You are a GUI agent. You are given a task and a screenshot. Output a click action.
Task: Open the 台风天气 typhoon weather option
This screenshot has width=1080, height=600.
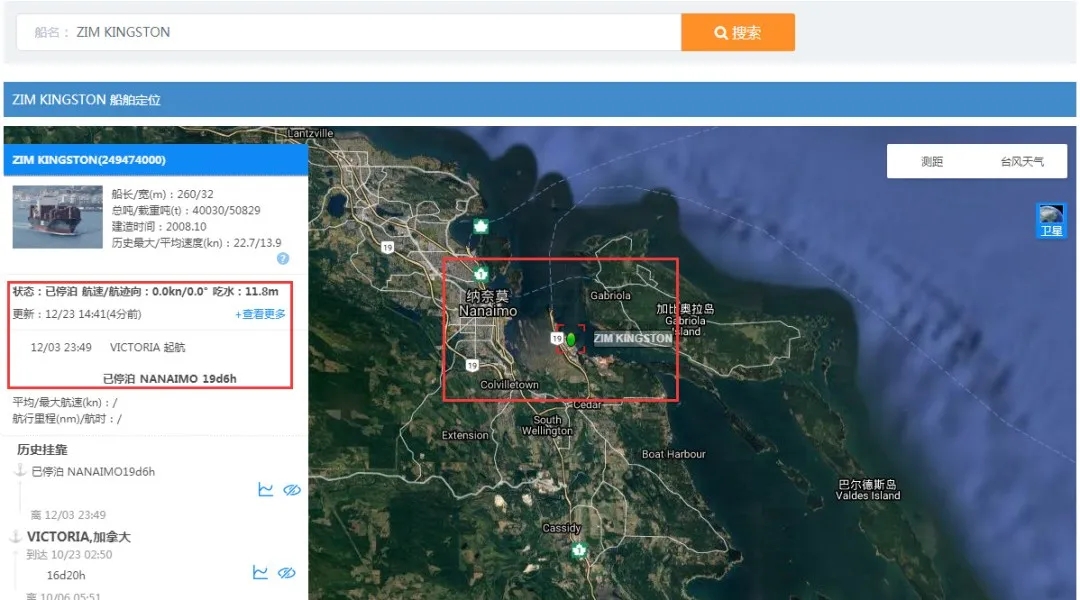tap(1022, 162)
